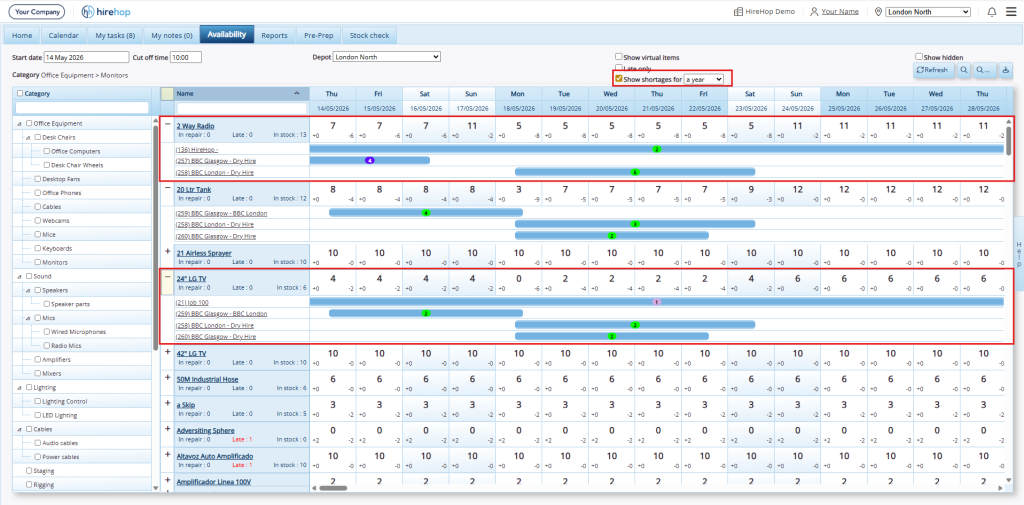
Task: Open the shortages period dropdown a year
Action: pos(703,79)
